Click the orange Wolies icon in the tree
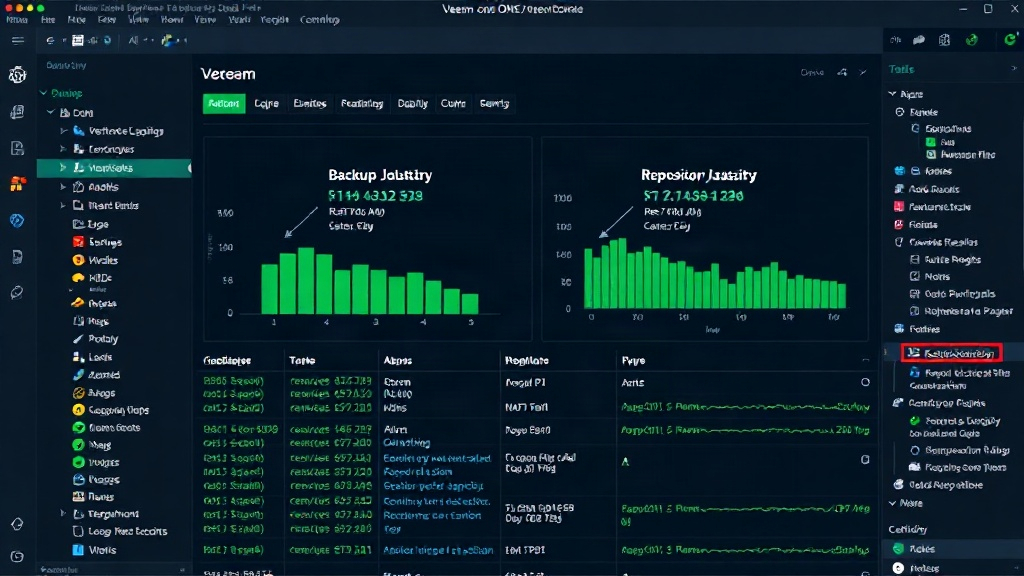 [78, 260]
